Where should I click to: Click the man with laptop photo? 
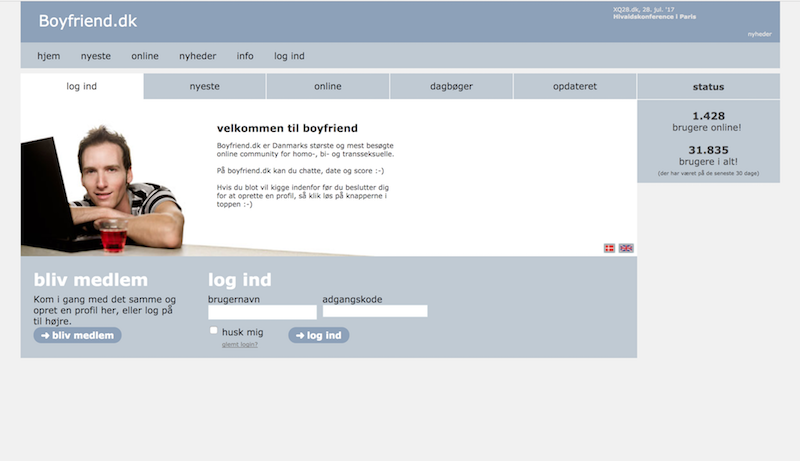103,189
